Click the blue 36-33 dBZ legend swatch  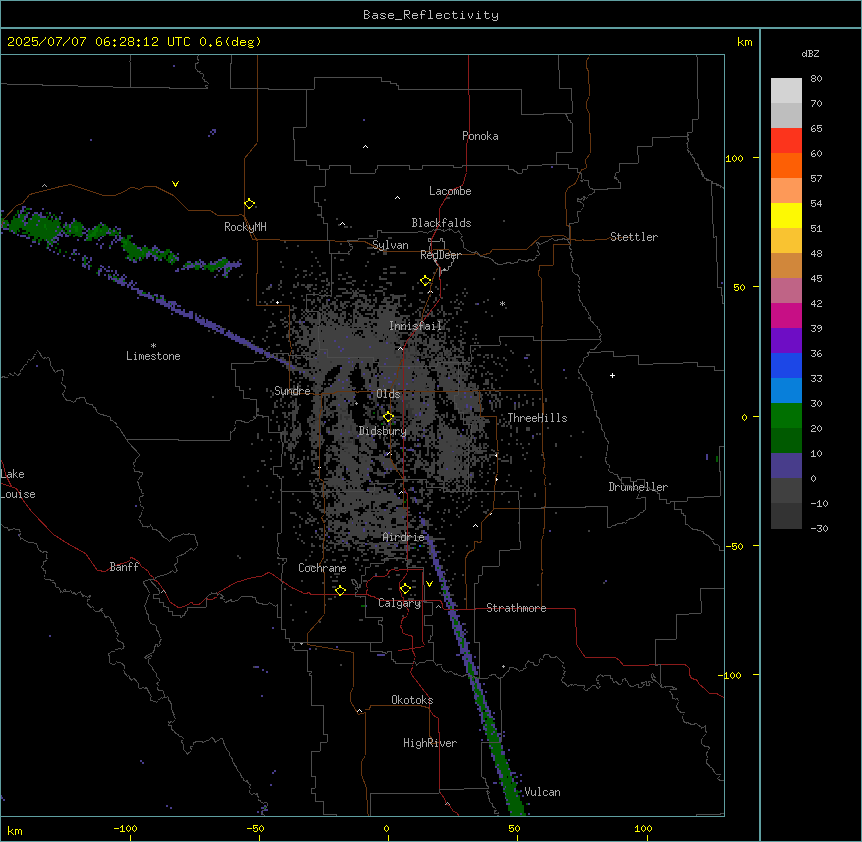coord(786,365)
